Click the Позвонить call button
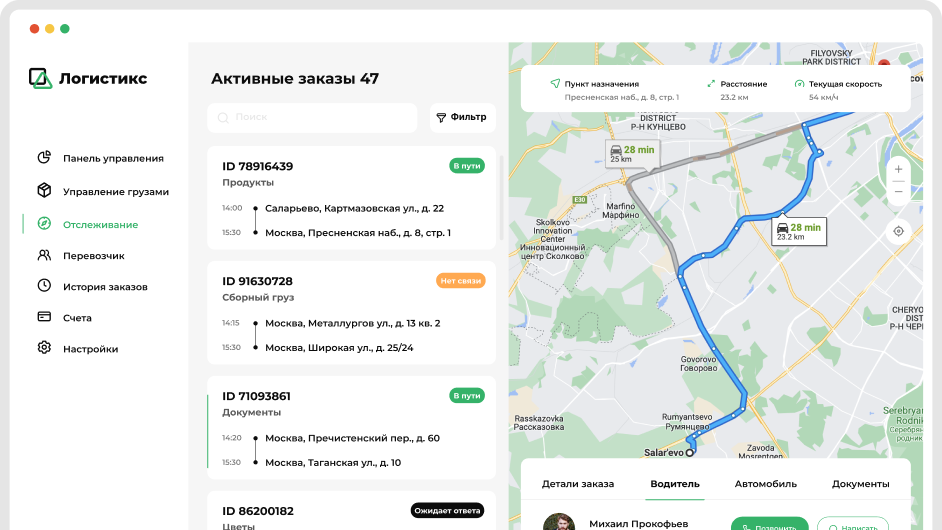 (x=770, y=523)
